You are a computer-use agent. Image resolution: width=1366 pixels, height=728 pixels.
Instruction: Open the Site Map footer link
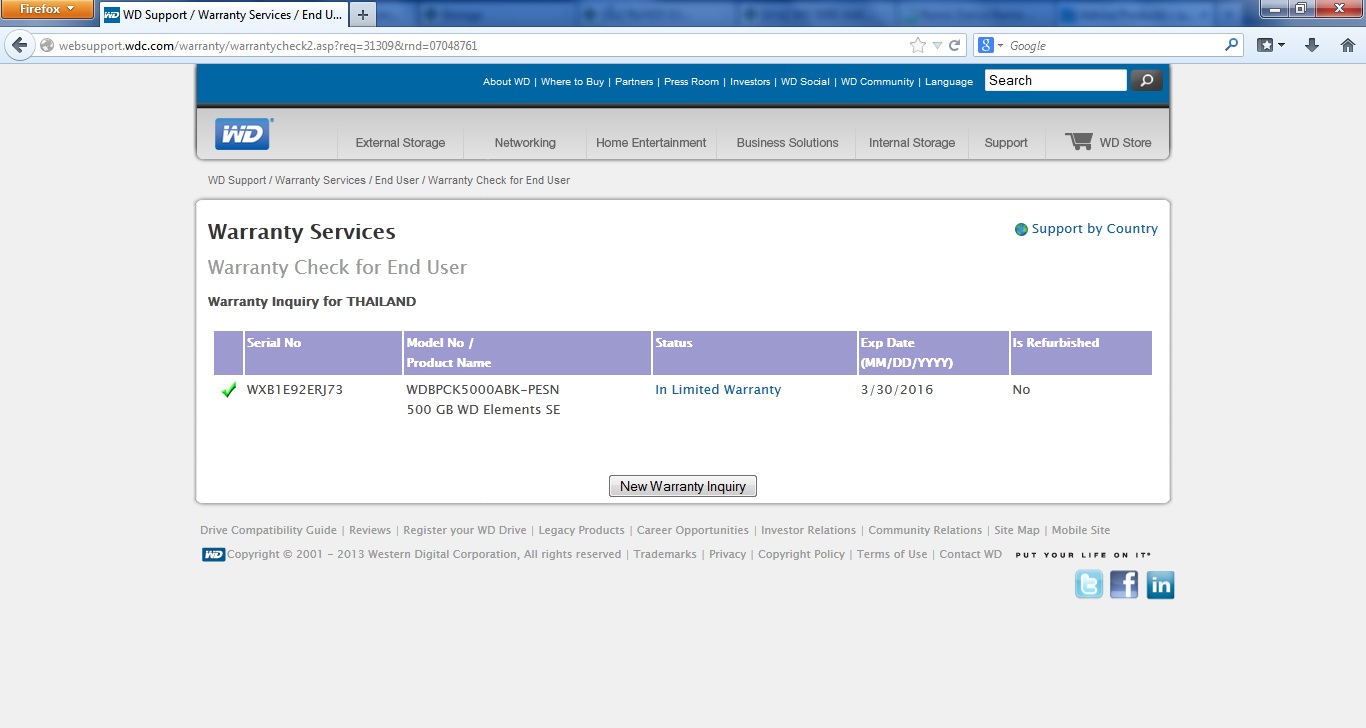pos(1017,530)
